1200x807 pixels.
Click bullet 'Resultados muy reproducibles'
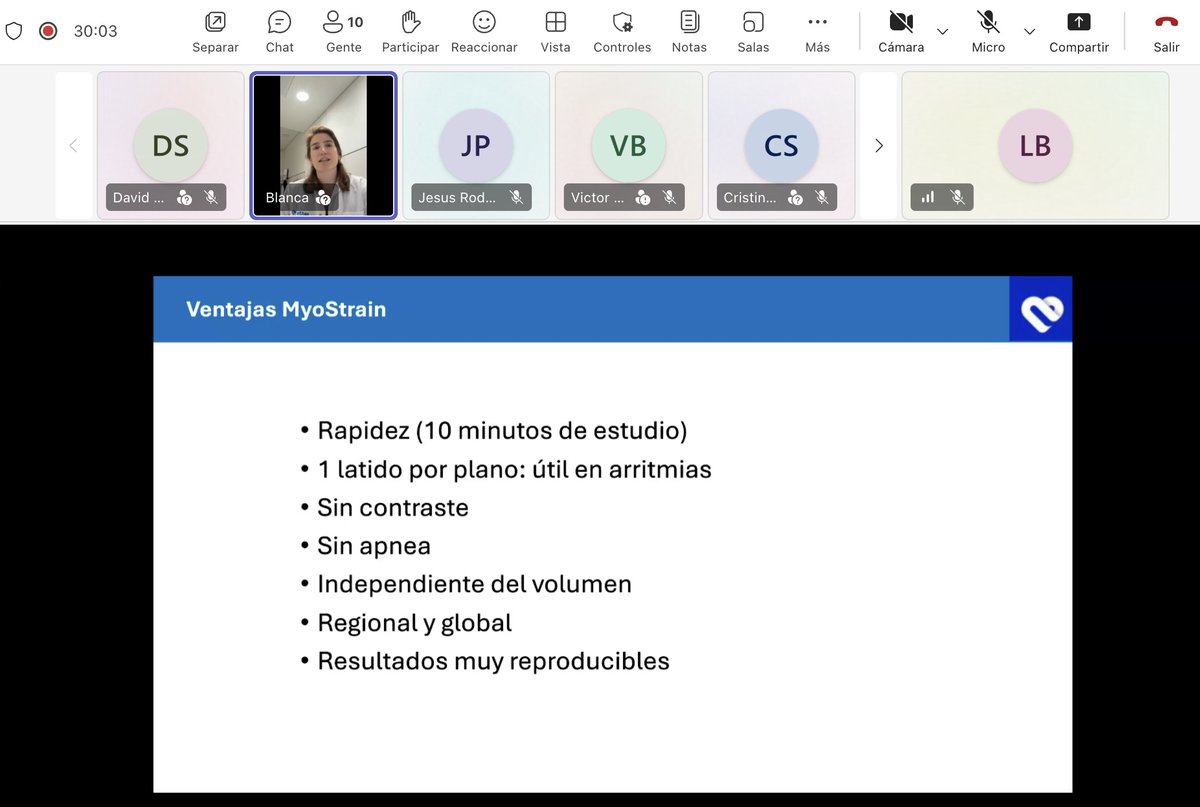pyautogui.click(x=493, y=661)
